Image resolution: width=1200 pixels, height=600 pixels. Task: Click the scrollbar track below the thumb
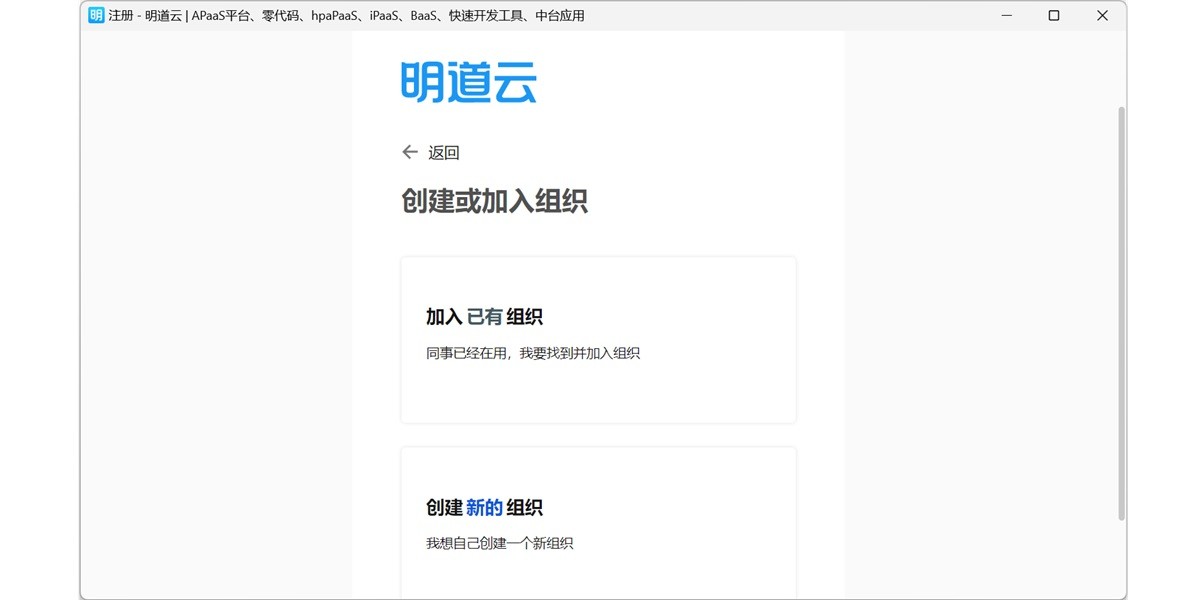click(x=1121, y=560)
